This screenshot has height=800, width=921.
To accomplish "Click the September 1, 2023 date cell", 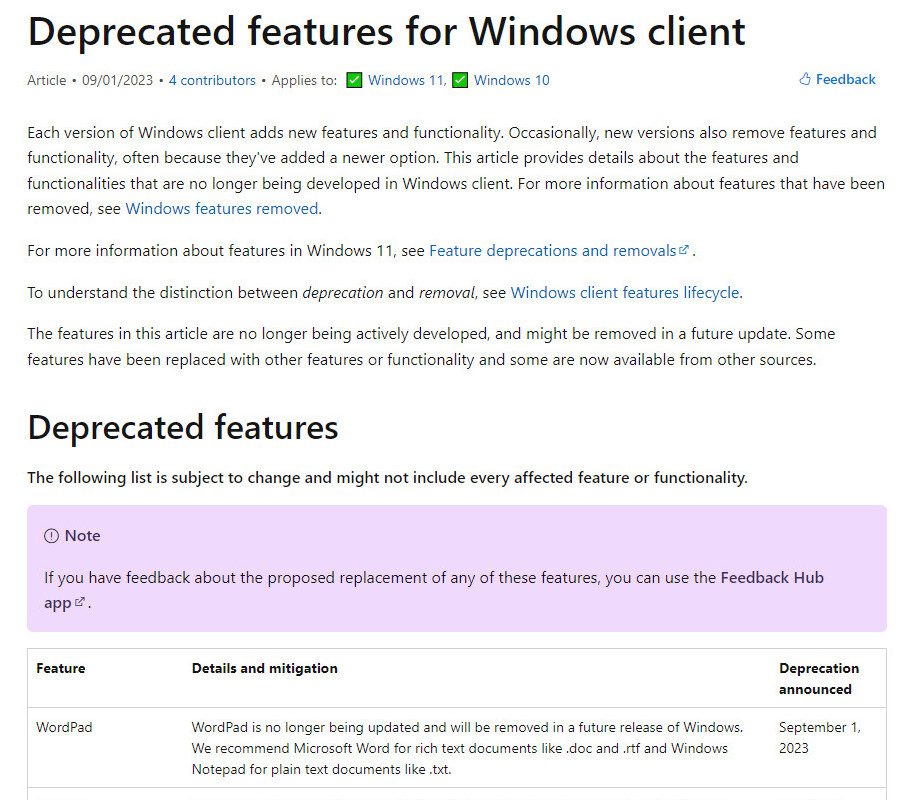I will tap(819, 737).
